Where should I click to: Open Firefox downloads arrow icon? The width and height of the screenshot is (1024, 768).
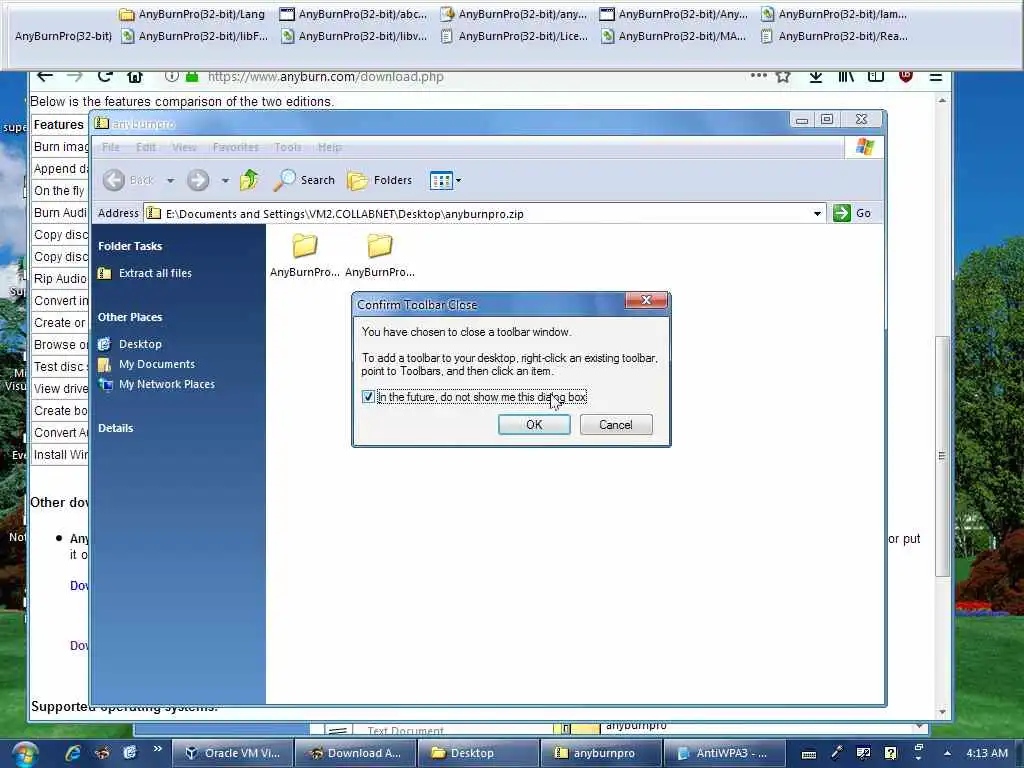[x=816, y=76]
